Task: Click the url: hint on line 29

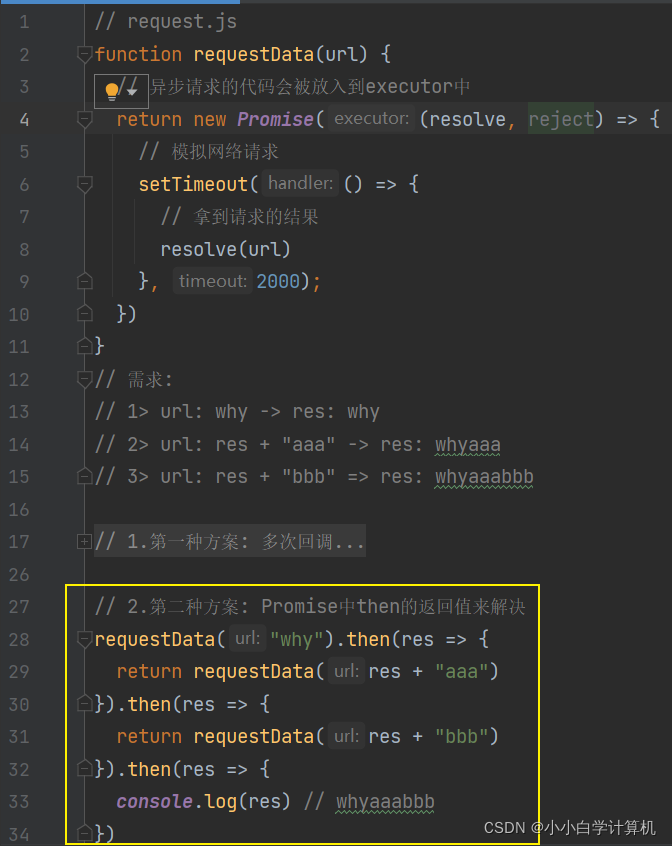Action: point(346,671)
